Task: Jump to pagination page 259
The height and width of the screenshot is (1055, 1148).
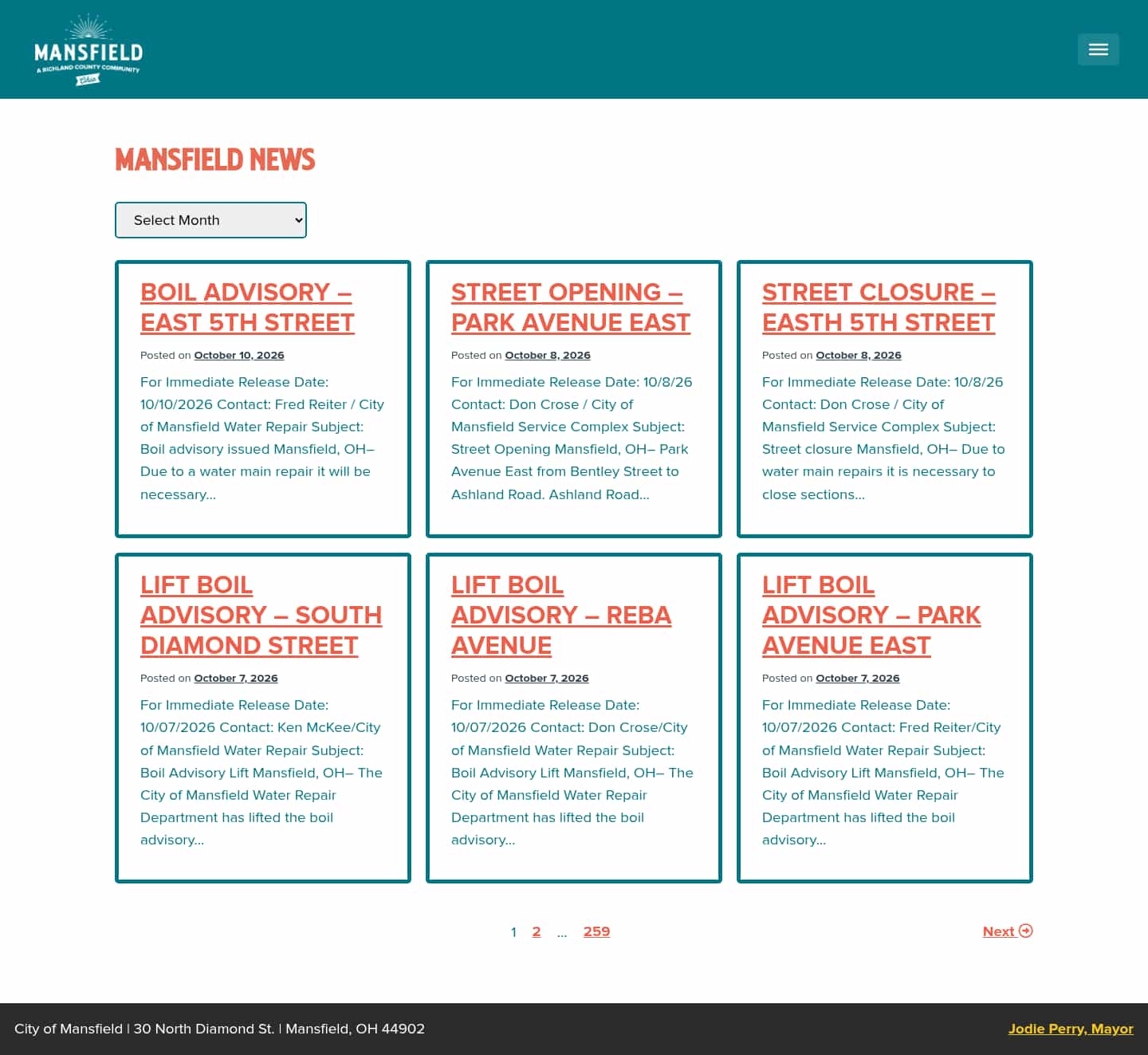Action: tap(596, 931)
